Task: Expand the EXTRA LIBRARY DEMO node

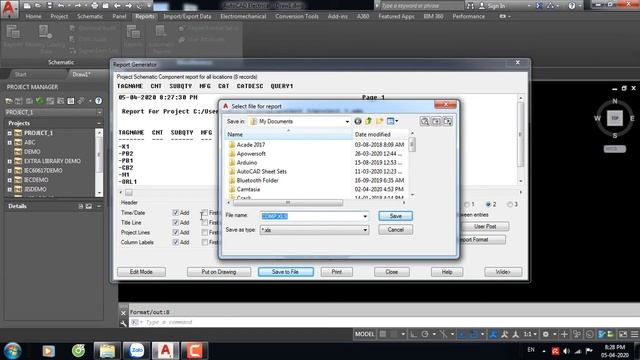Action: 9,161
